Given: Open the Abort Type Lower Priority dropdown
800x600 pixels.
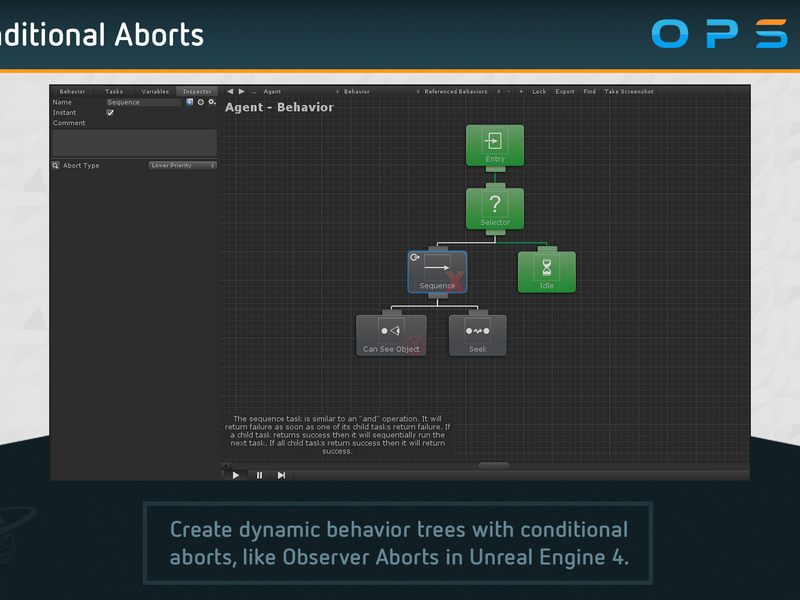Looking at the screenshot, I should (183, 165).
